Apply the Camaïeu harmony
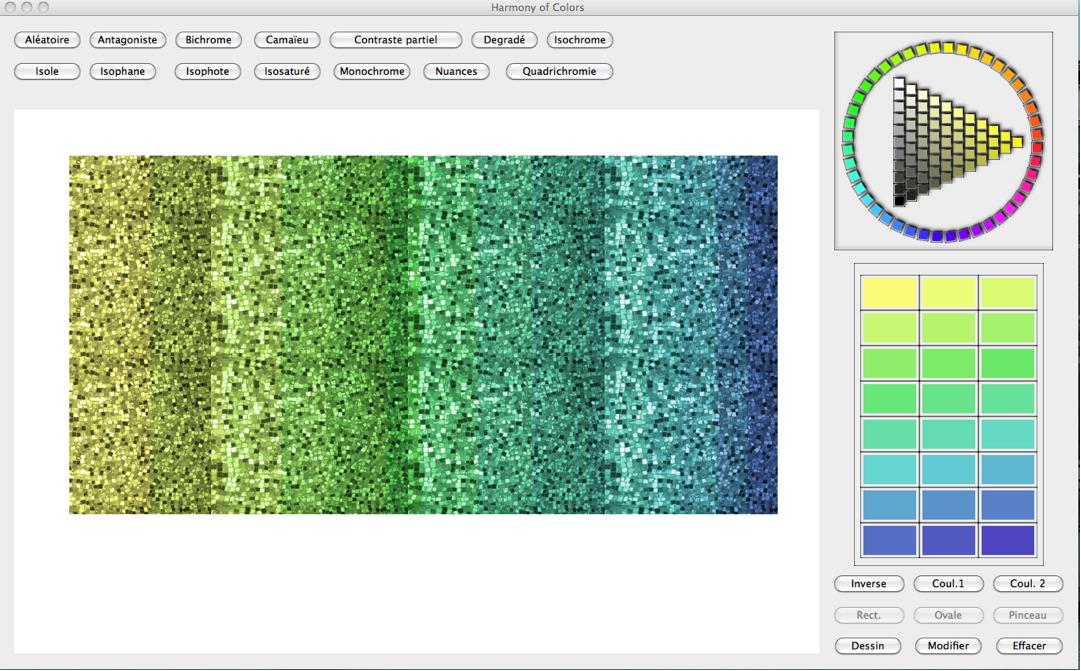Screen dimensions: 1081x671 pos(287,40)
